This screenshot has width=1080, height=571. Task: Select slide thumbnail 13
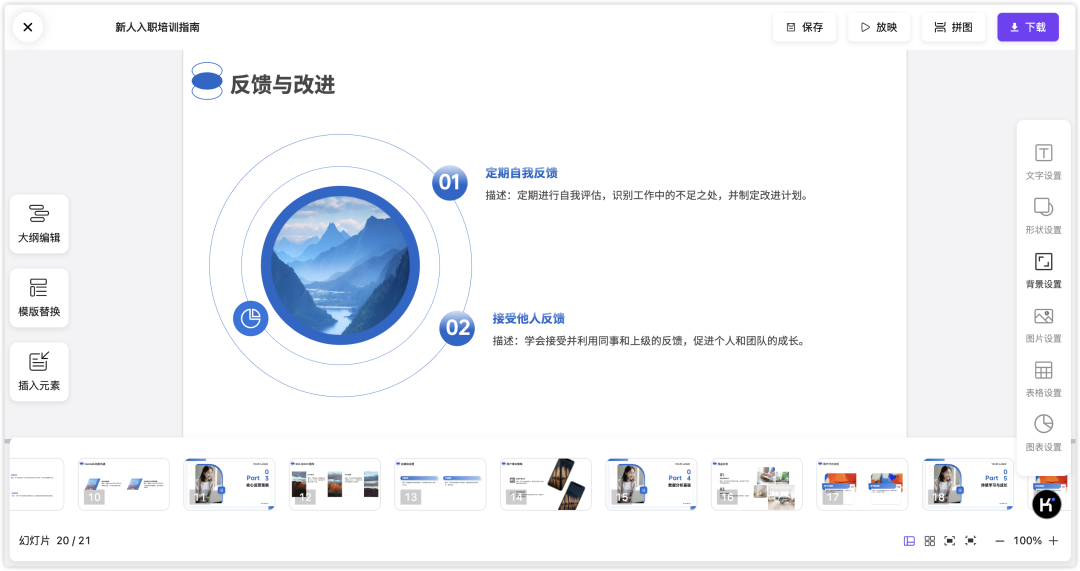coord(440,484)
